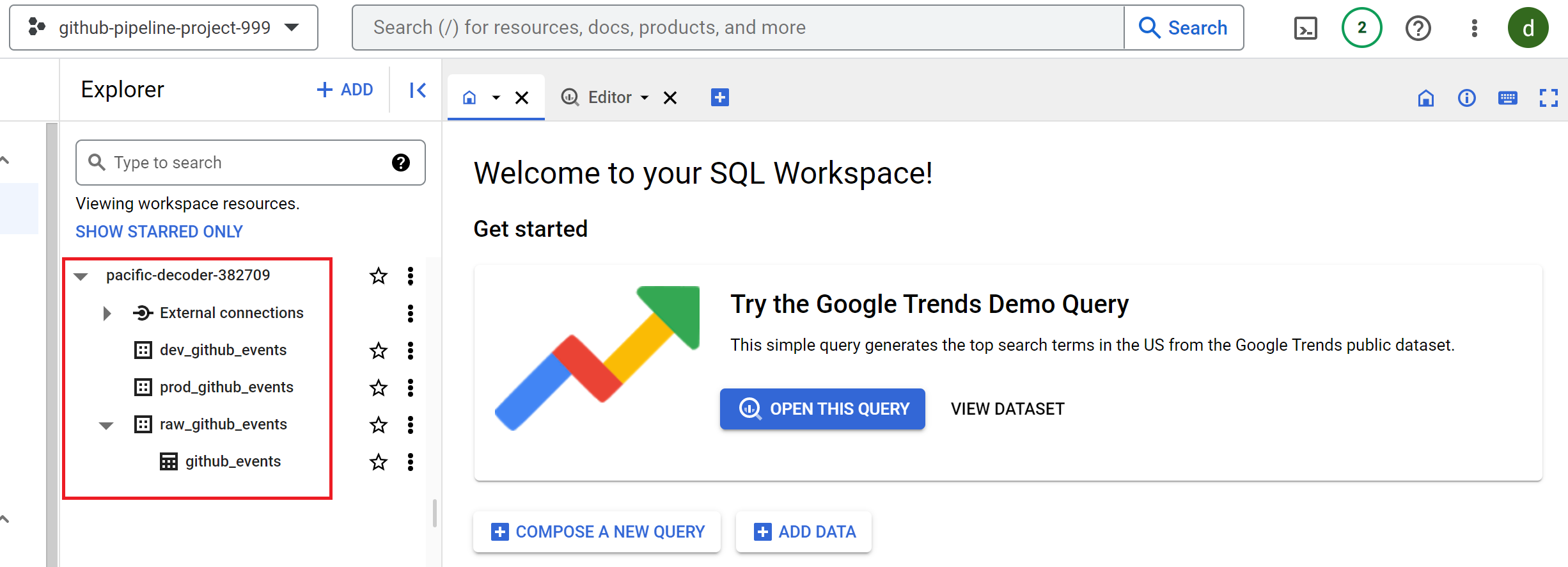1568x567 pixels.
Task: Open actions menu for raw_github_events
Action: (411, 424)
